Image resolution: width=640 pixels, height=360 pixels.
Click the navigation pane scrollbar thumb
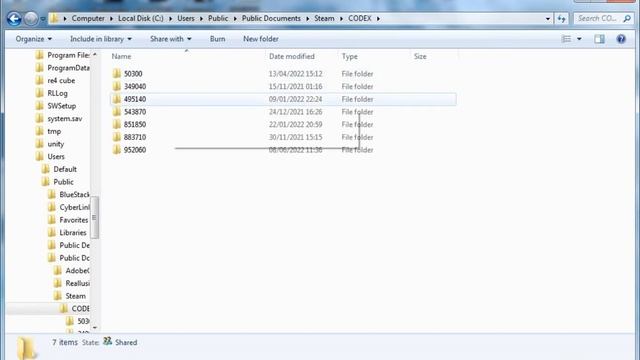(x=94, y=217)
